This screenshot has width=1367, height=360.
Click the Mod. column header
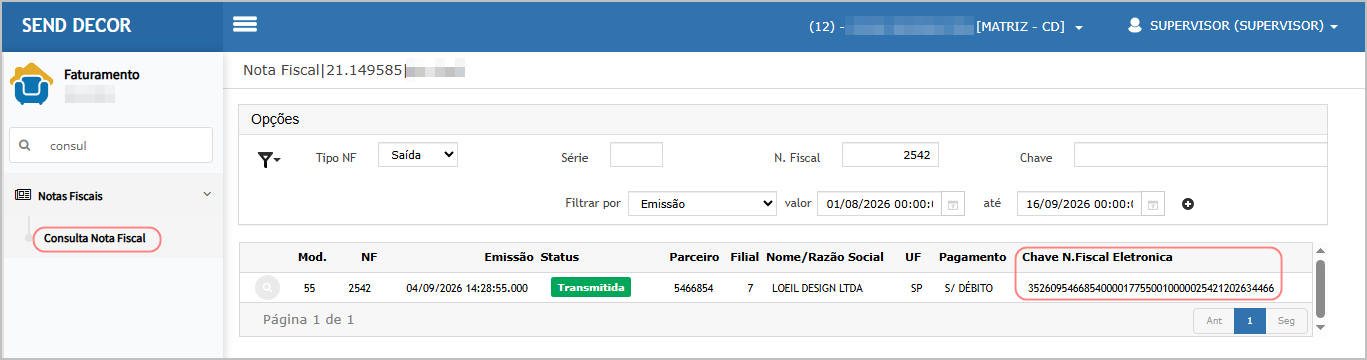coord(312,257)
